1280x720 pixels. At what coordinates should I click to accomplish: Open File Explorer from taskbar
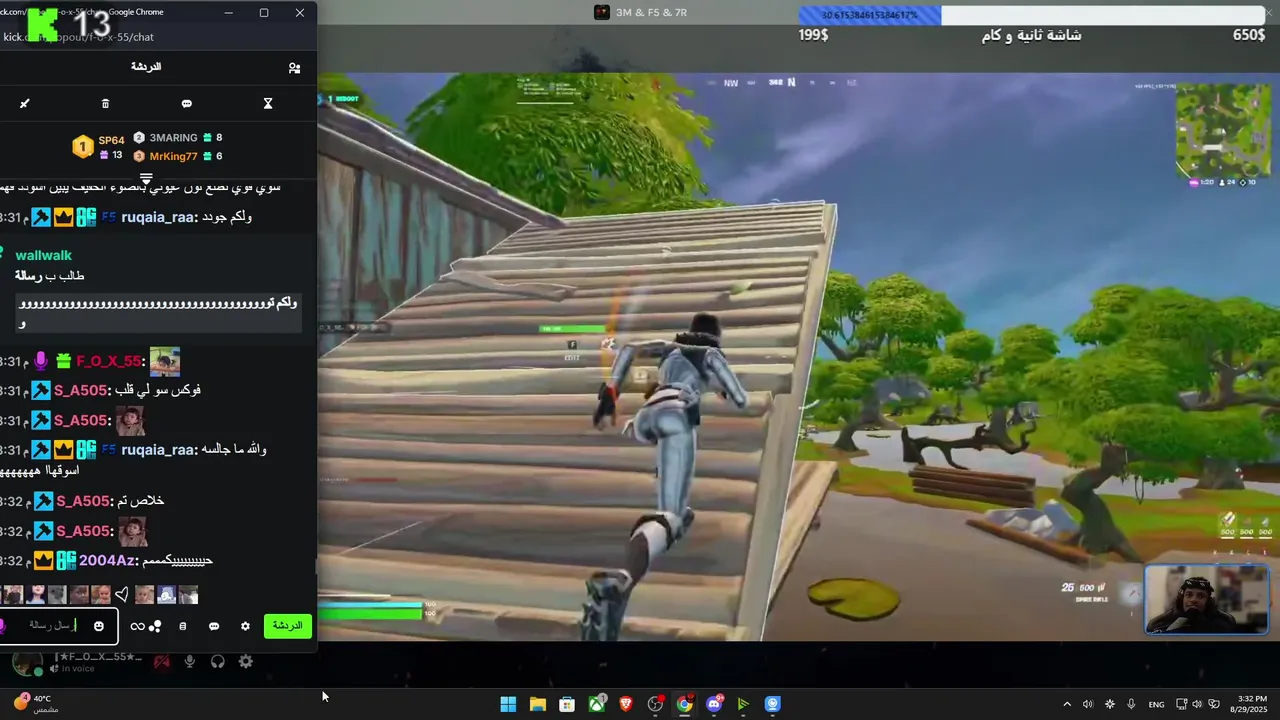pos(537,704)
